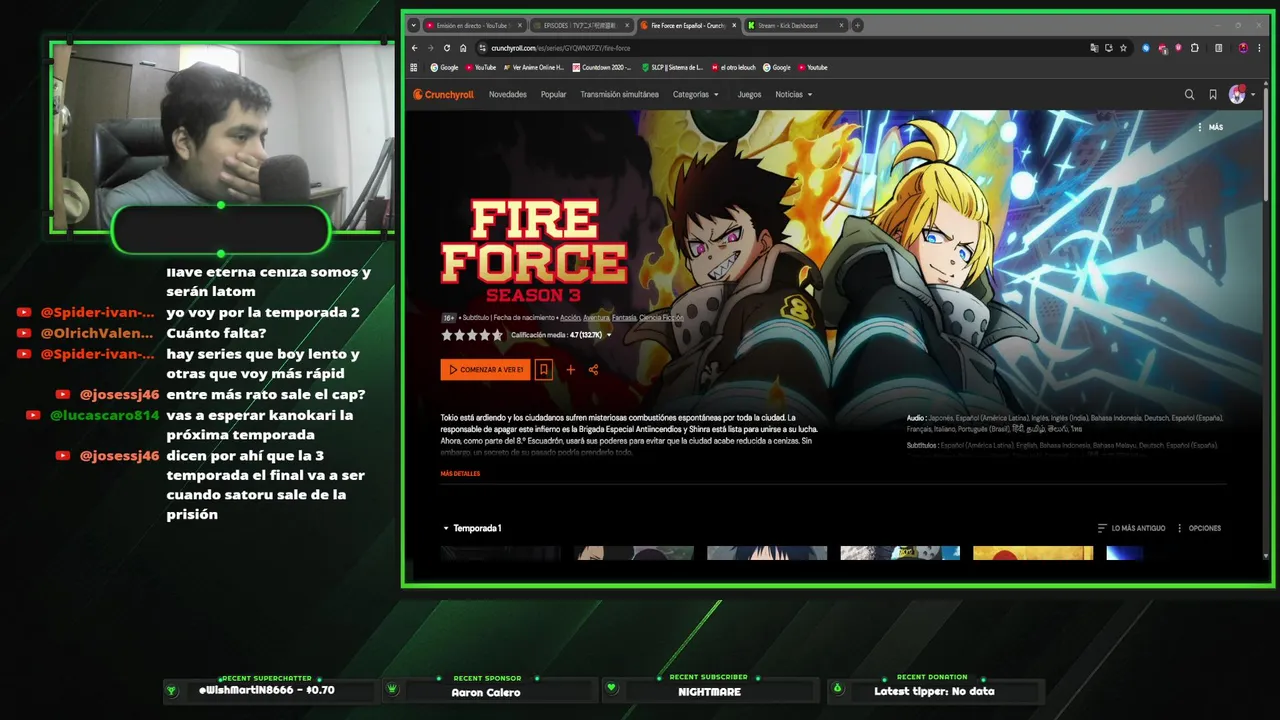This screenshot has height=720, width=1280.
Task: Open the Aventura genre link
Action: (x=596, y=318)
